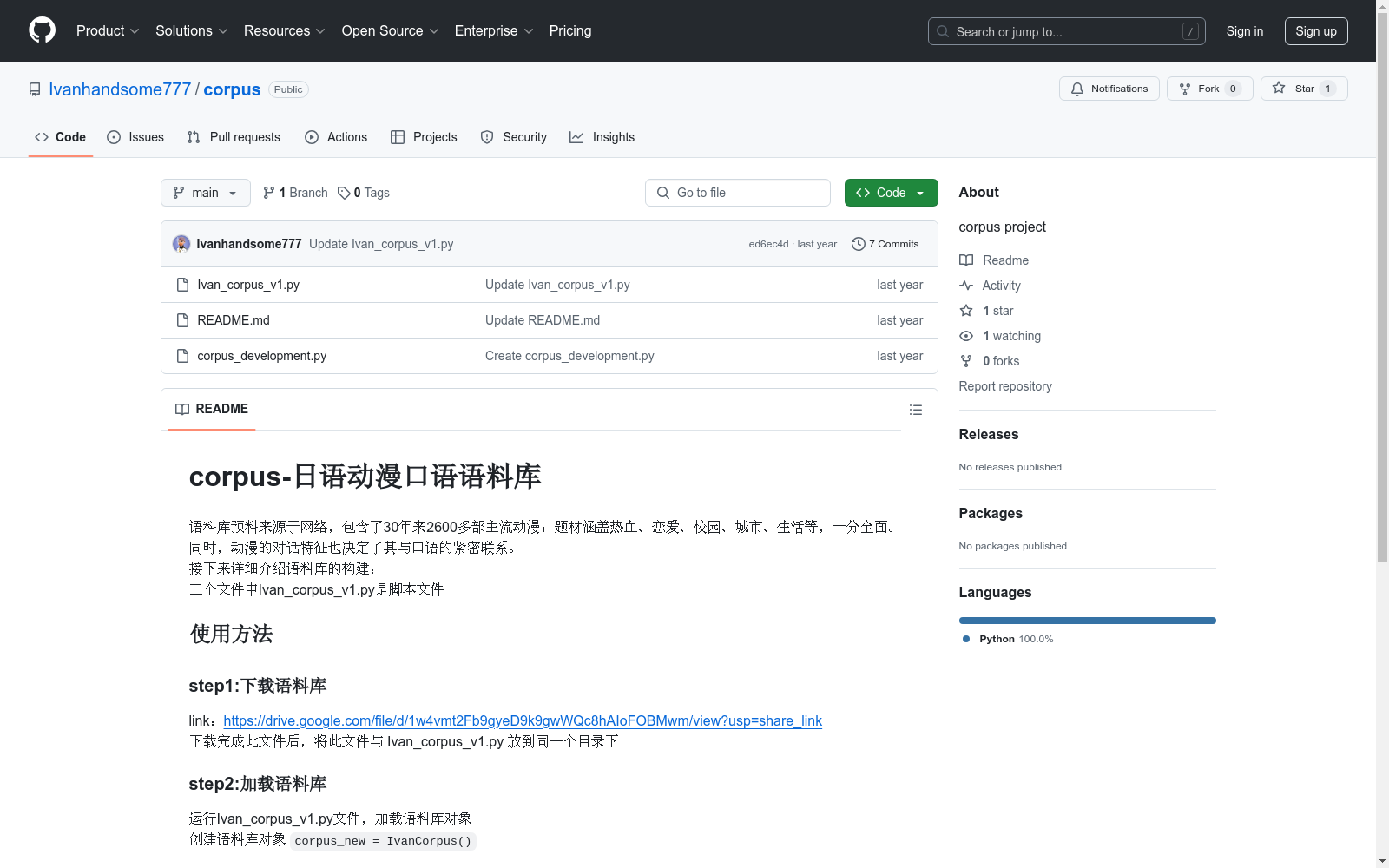Open the Update README.md commit message
Screen dimensions: 1389x868
click(x=543, y=320)
